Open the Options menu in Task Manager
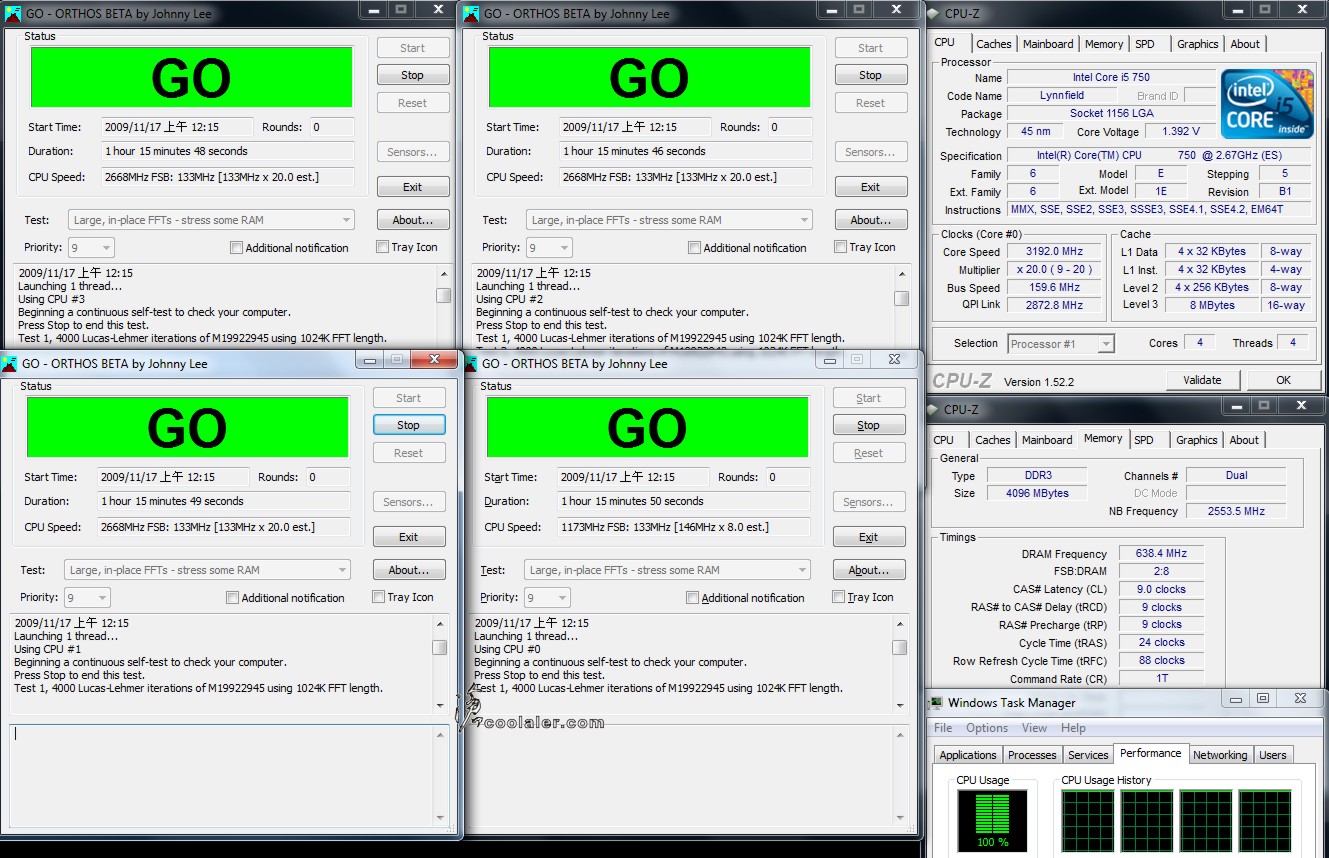 (x=987, y=728)
